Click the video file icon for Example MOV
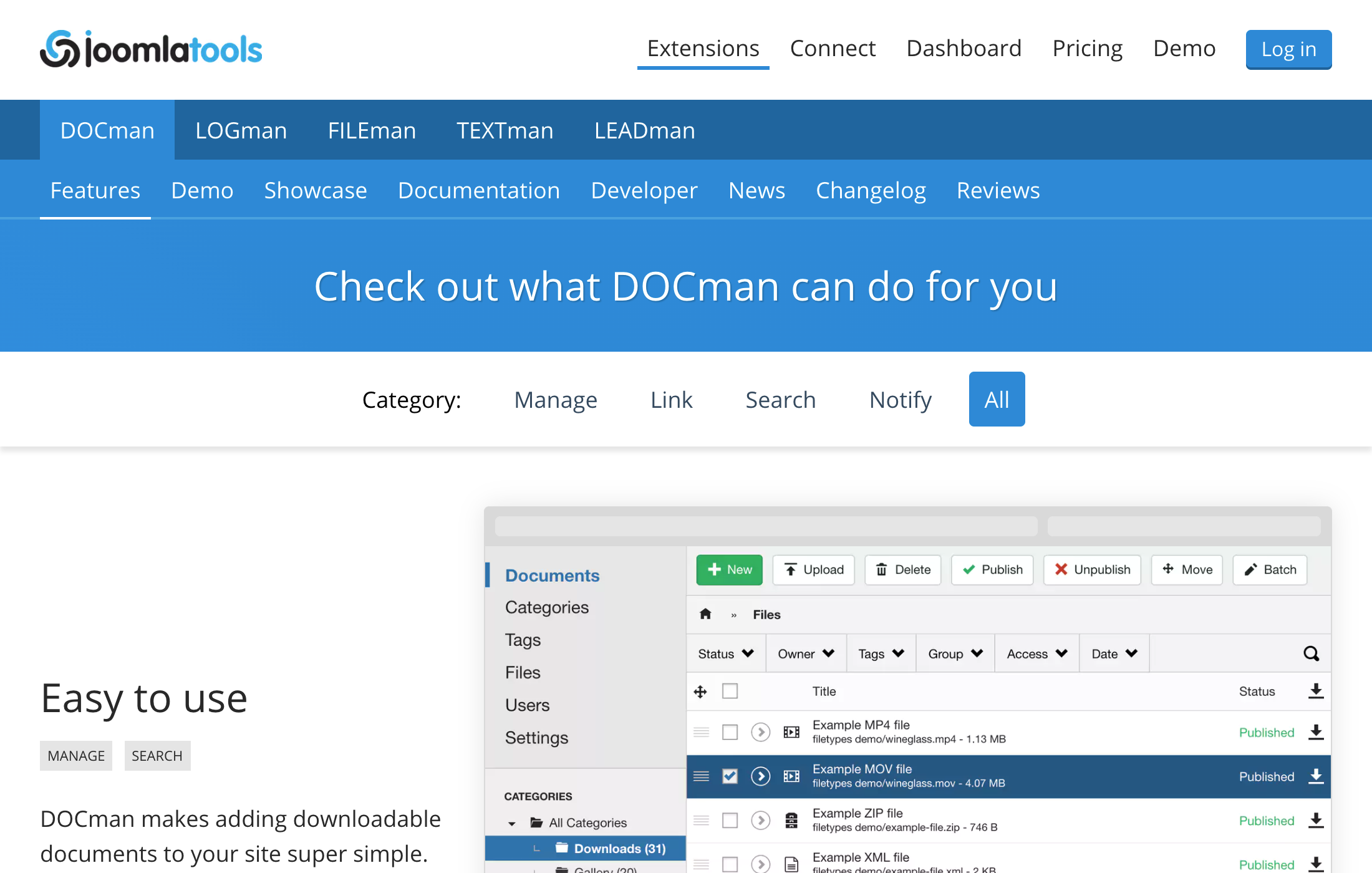Image resolution: width=1372 pixels, height=873 pixels. (791, 776)
